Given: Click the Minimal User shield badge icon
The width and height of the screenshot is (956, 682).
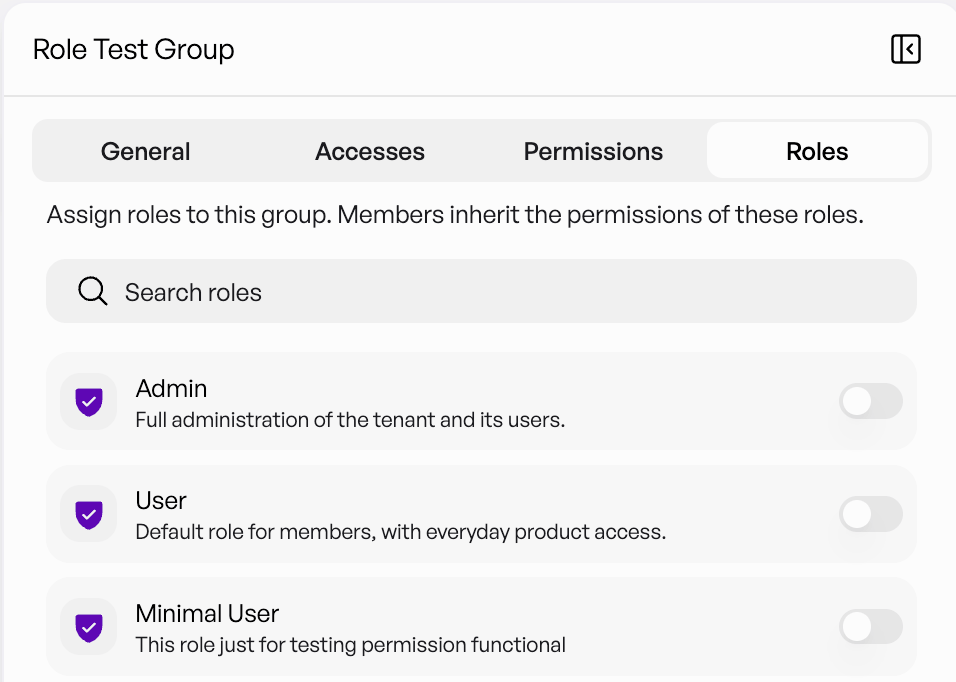Looking at the screenshot, I should click(89, 627).
